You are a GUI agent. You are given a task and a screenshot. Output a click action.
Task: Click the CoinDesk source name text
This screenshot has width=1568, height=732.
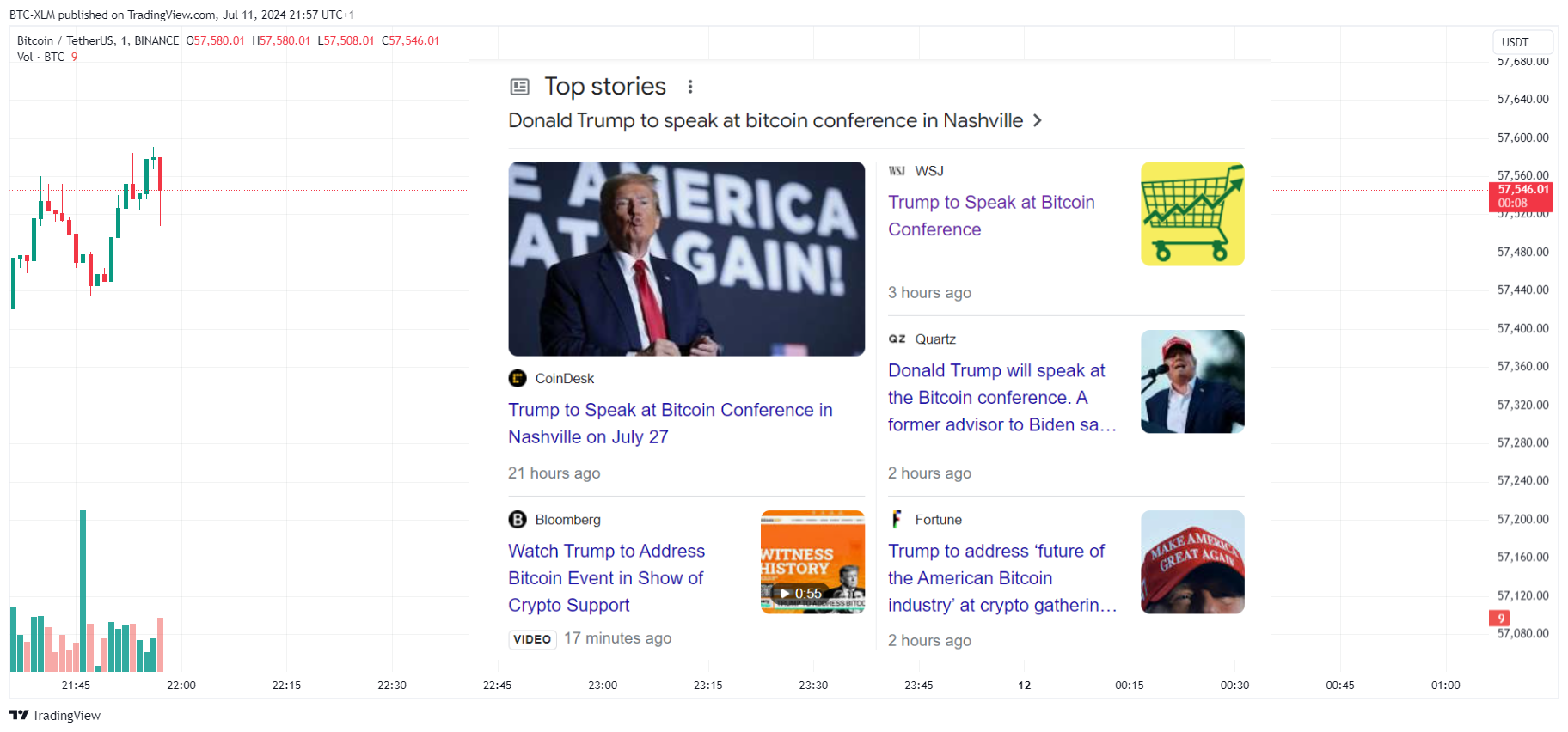565,379
